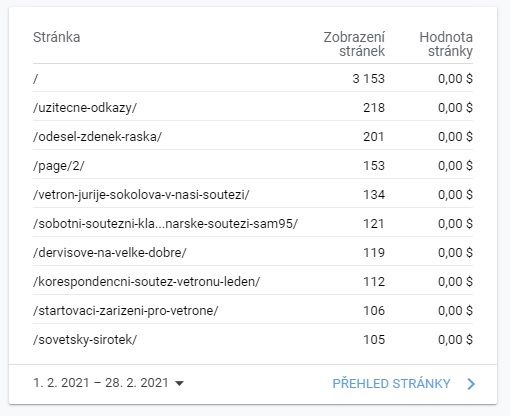
Task: Open /startovaci-zarizeni-pro-vetrone/ page
Action: 253,310
